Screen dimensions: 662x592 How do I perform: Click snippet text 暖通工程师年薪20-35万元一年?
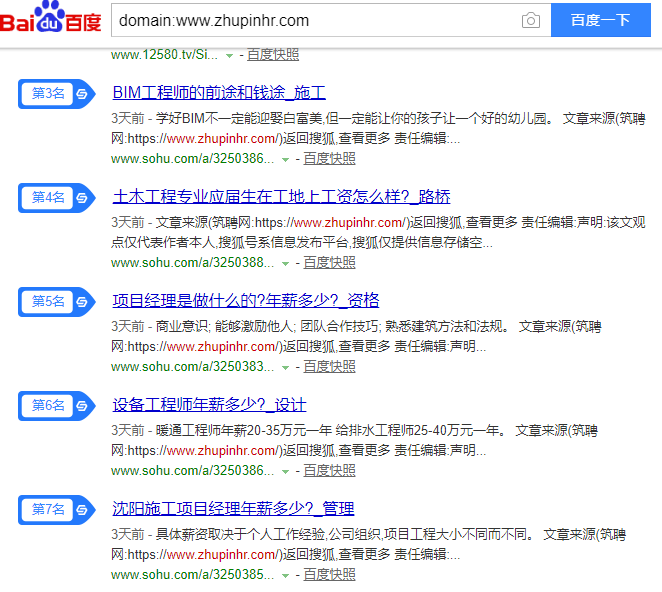[x=244, y=431]
